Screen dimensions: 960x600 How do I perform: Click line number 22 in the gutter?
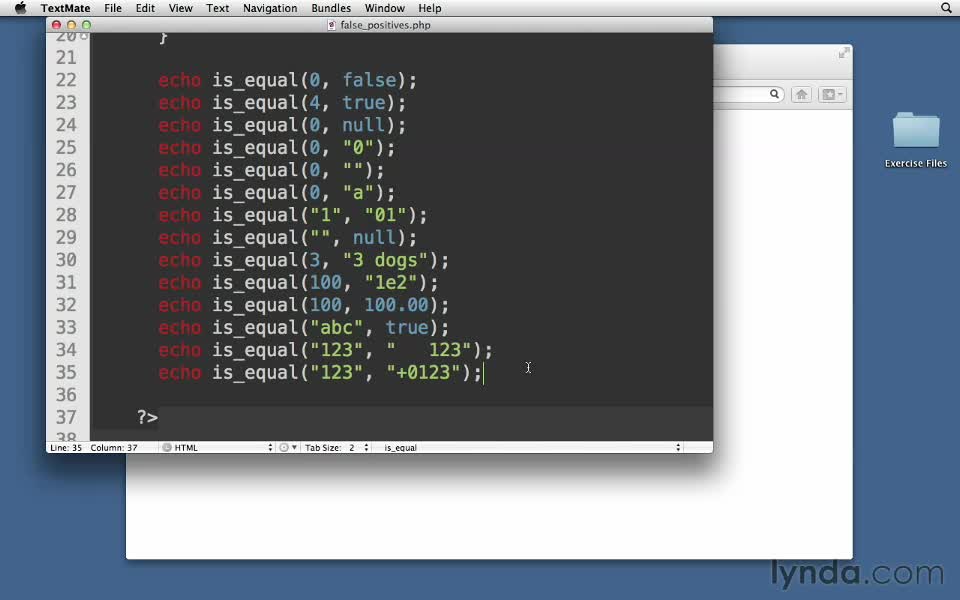click(66, 80)
